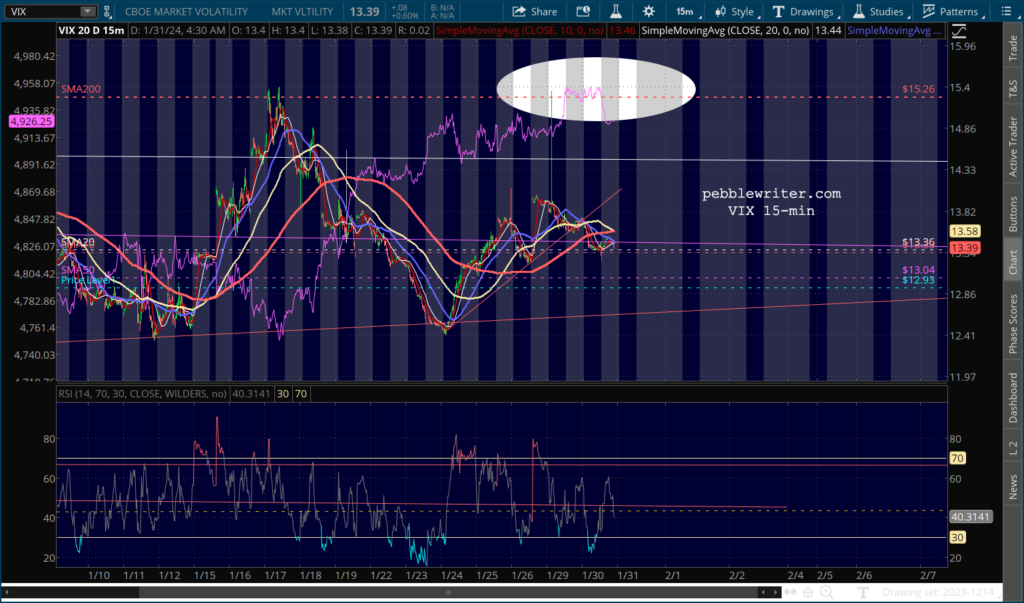The width and height of the screenshot is (1024, 603).
Task: Open the Studies button
Action: coord(877,11)
